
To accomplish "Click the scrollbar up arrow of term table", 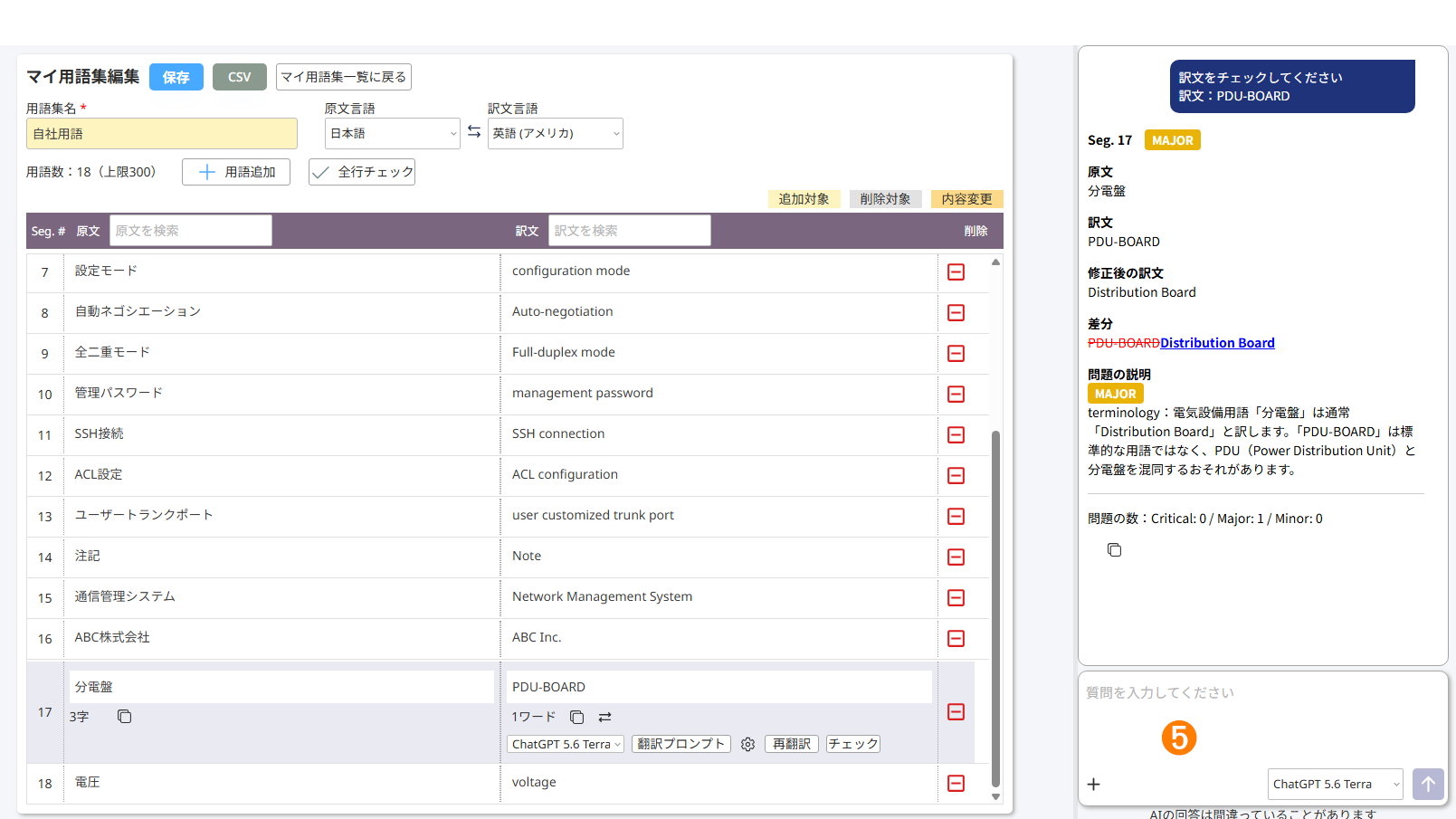I will click(x=995, y=262).
